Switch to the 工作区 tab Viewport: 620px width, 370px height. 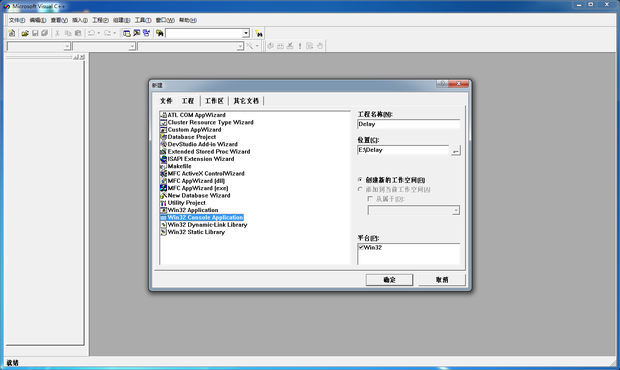[214, 101]
